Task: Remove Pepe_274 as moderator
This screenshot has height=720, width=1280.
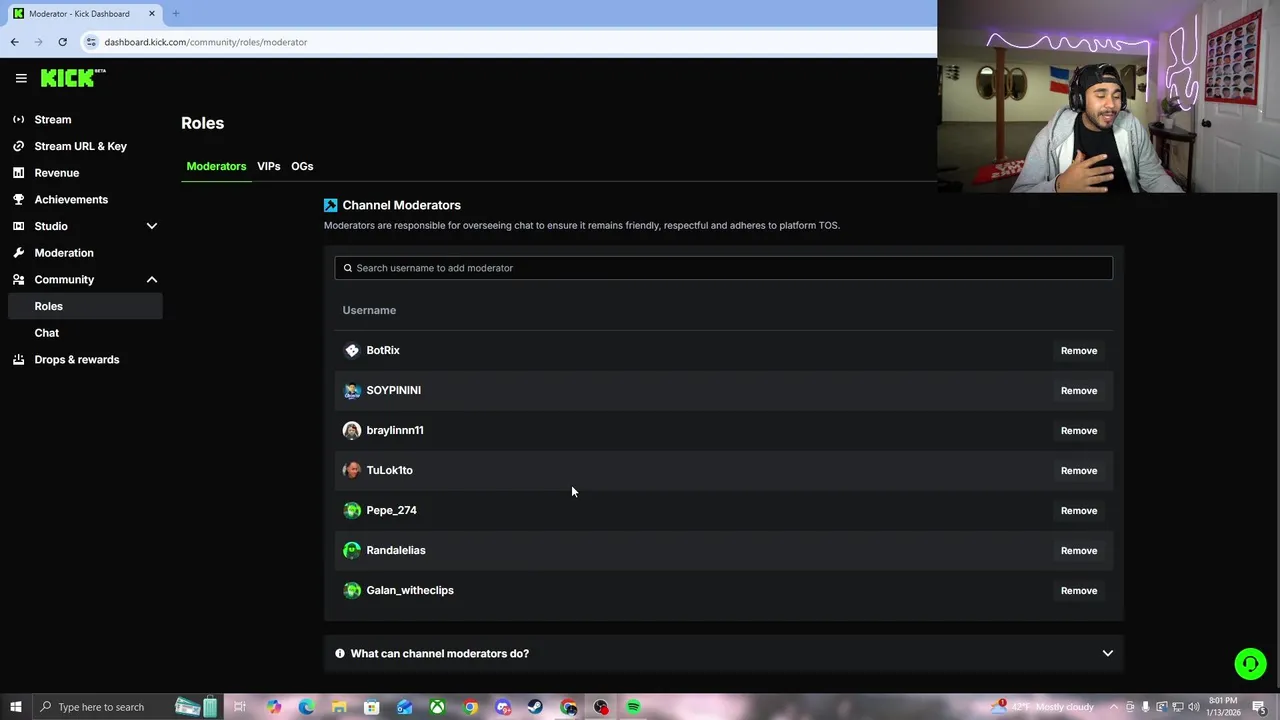Action: [x=1078, y=511]
